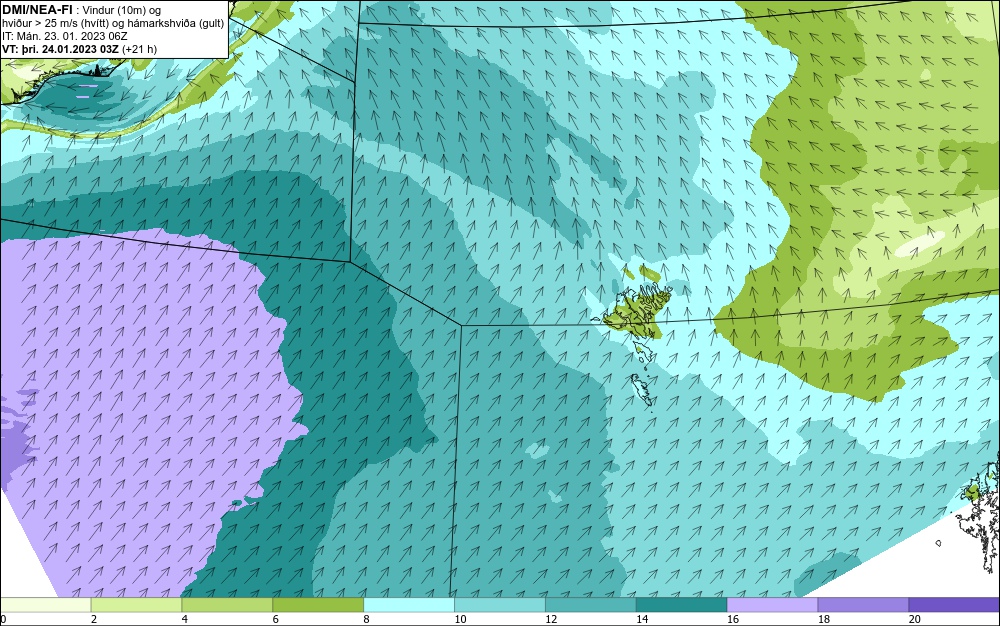
Task: Click legend scale label "16"
Action: 733,619
